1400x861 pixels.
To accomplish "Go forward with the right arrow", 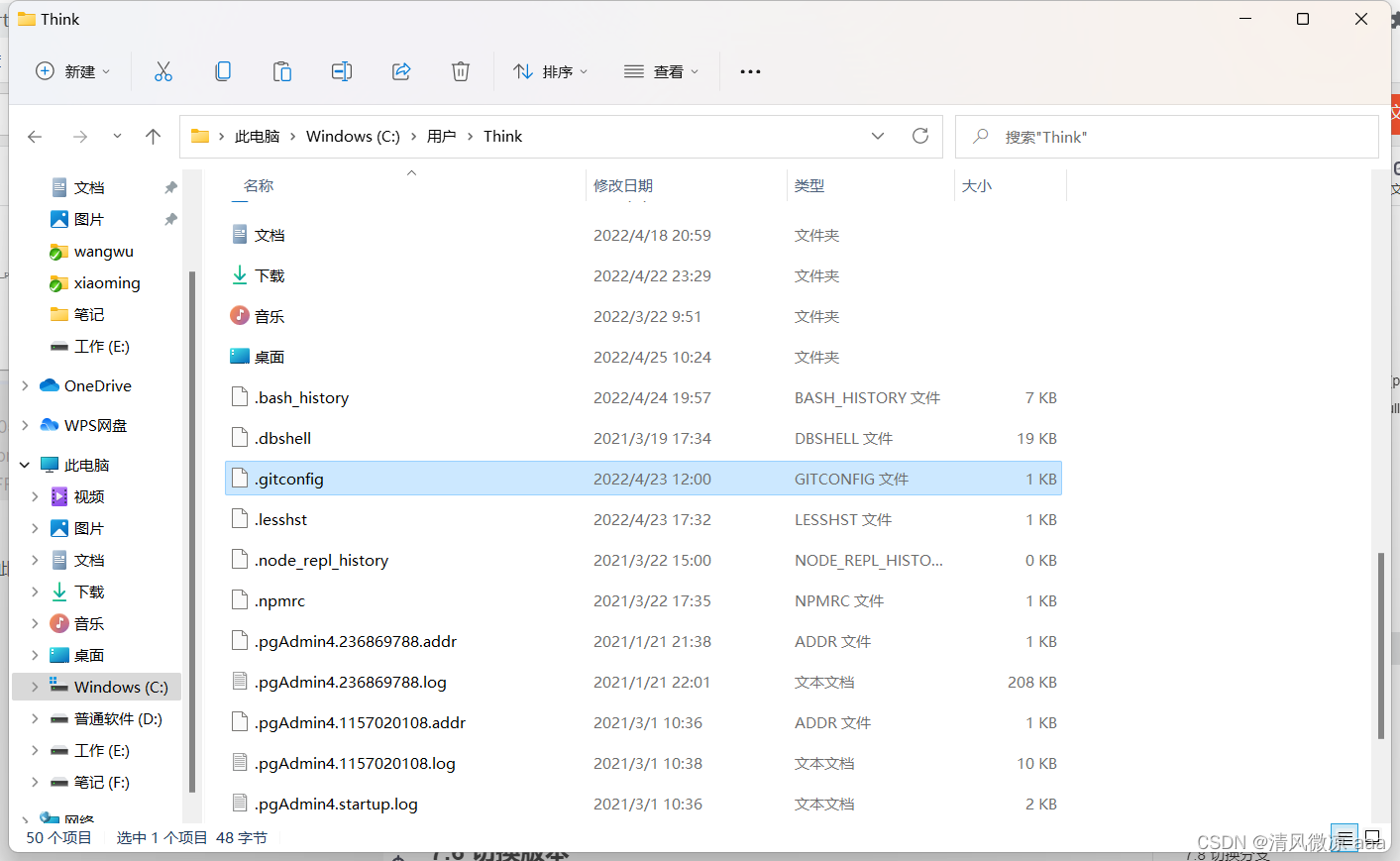I will (x=80, y=137).
